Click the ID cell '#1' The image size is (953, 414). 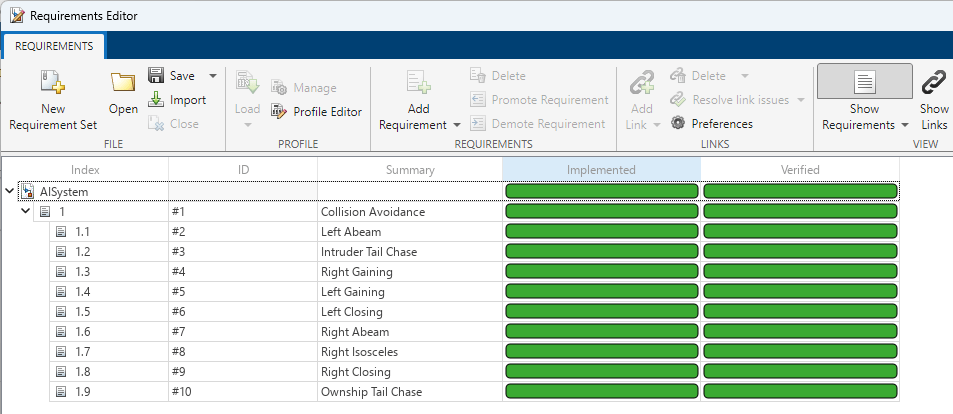(243, 212)
